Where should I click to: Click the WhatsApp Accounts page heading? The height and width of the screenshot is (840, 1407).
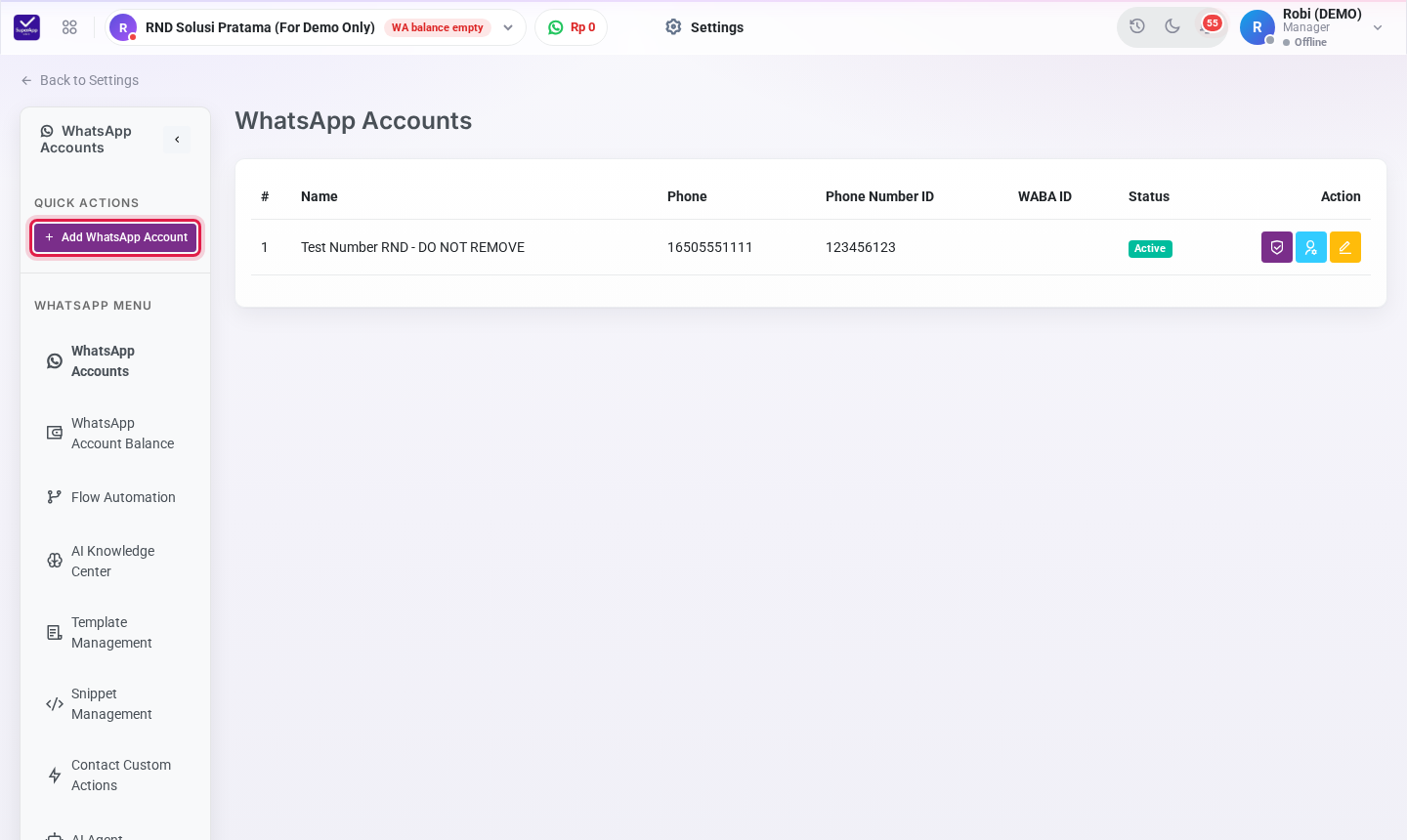click(x=354, y=120)
